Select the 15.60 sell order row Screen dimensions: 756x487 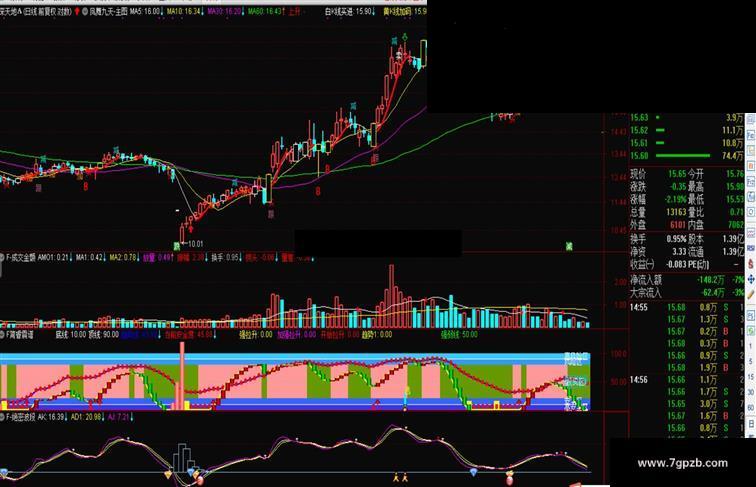click(x=687, y=156)
